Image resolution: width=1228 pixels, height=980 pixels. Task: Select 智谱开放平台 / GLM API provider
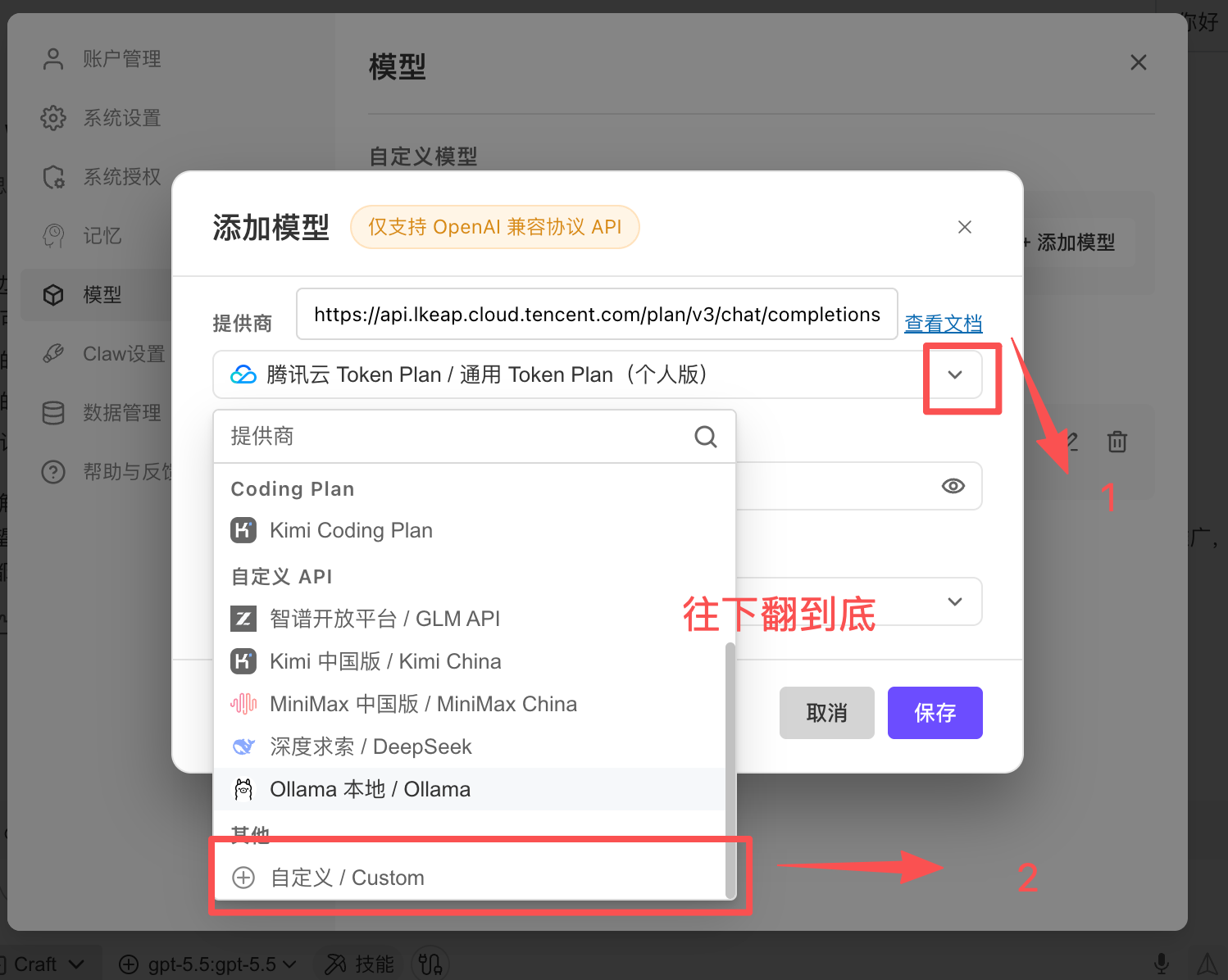tap(470, 619)
